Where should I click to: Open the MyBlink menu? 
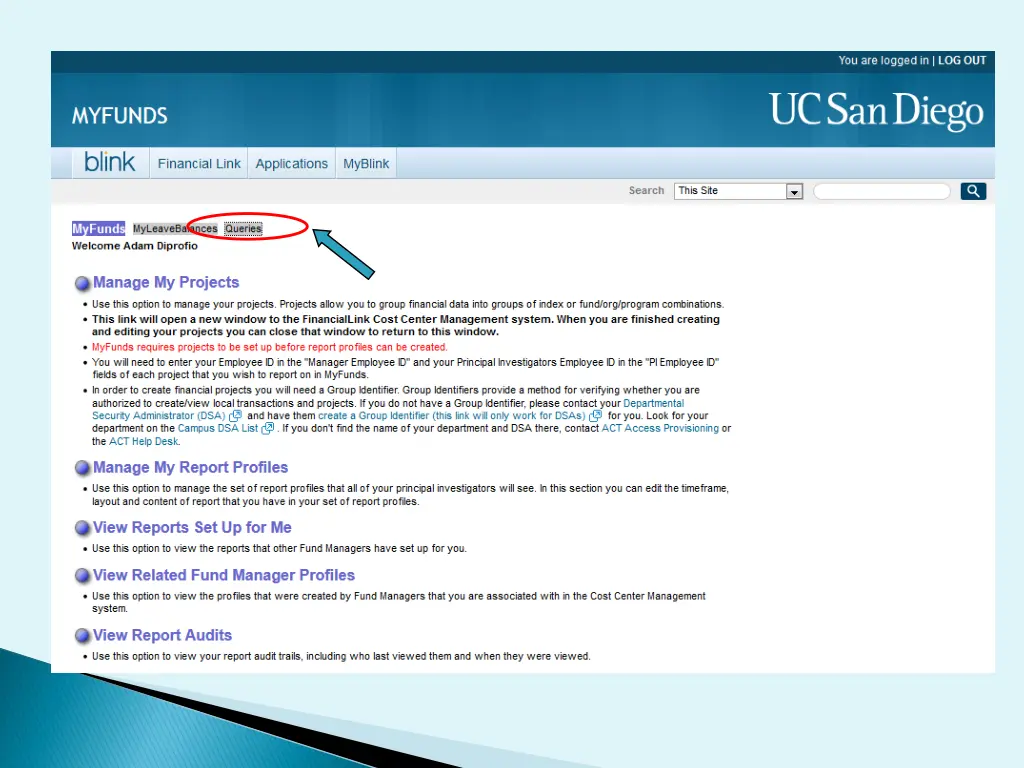tap(366, 163)
